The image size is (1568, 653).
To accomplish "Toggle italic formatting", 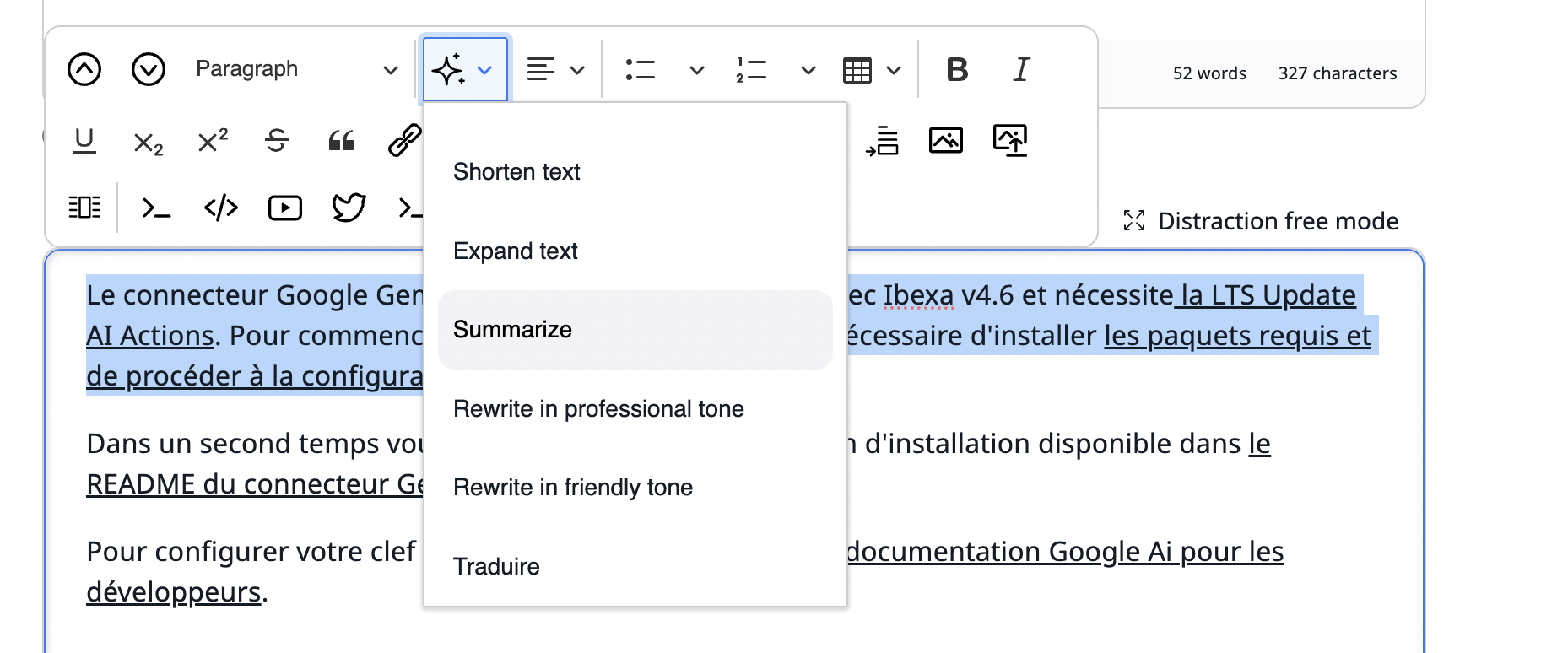I will (x=1021, y=69).
